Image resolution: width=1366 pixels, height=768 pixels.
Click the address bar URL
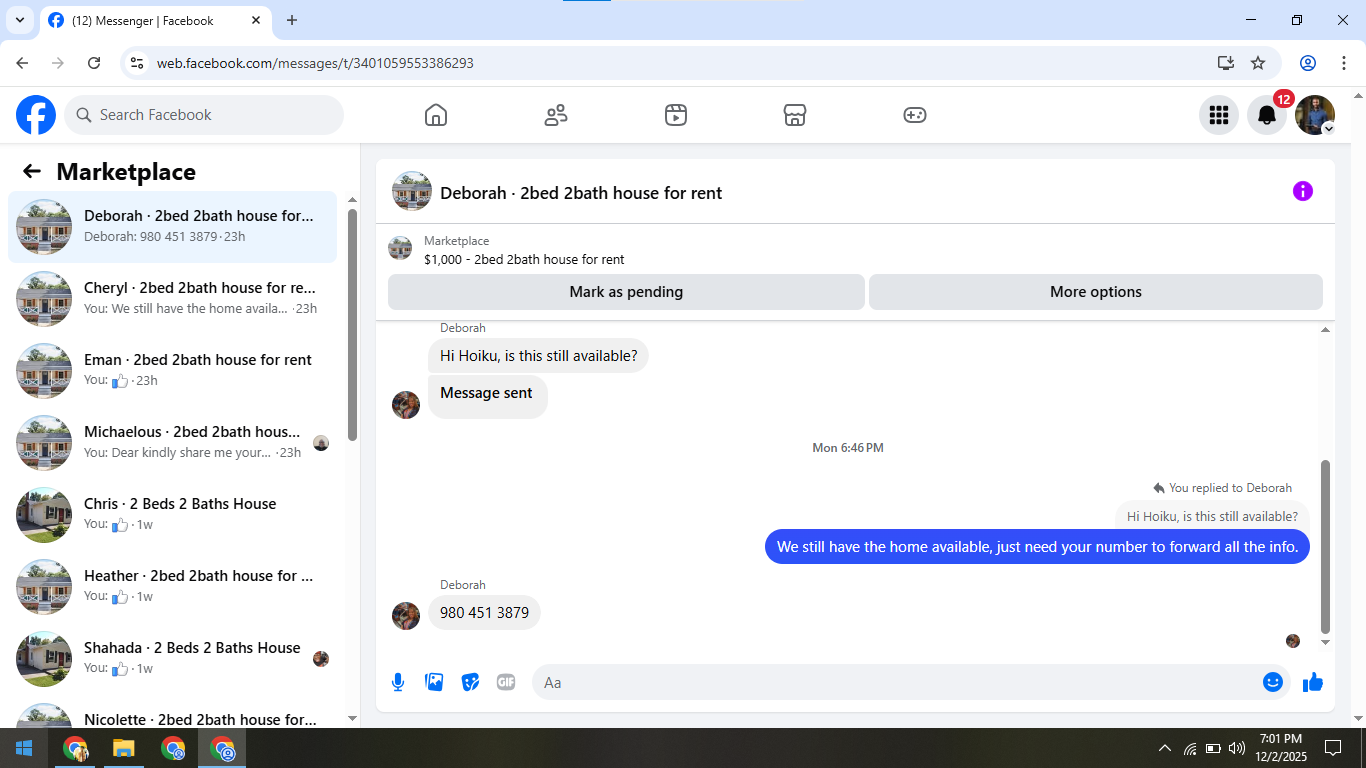coord(315,63)
